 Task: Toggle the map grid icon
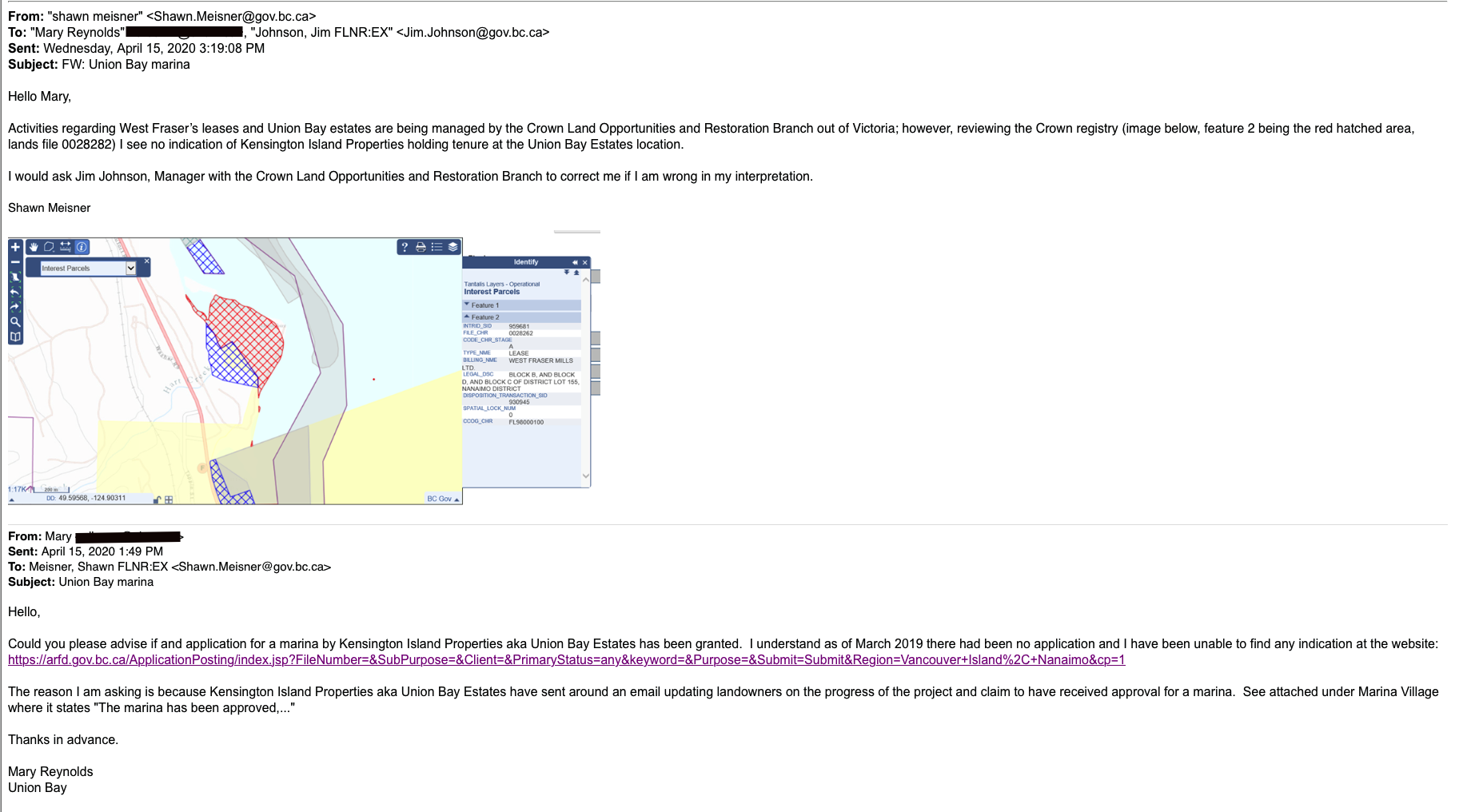point(169,500)
